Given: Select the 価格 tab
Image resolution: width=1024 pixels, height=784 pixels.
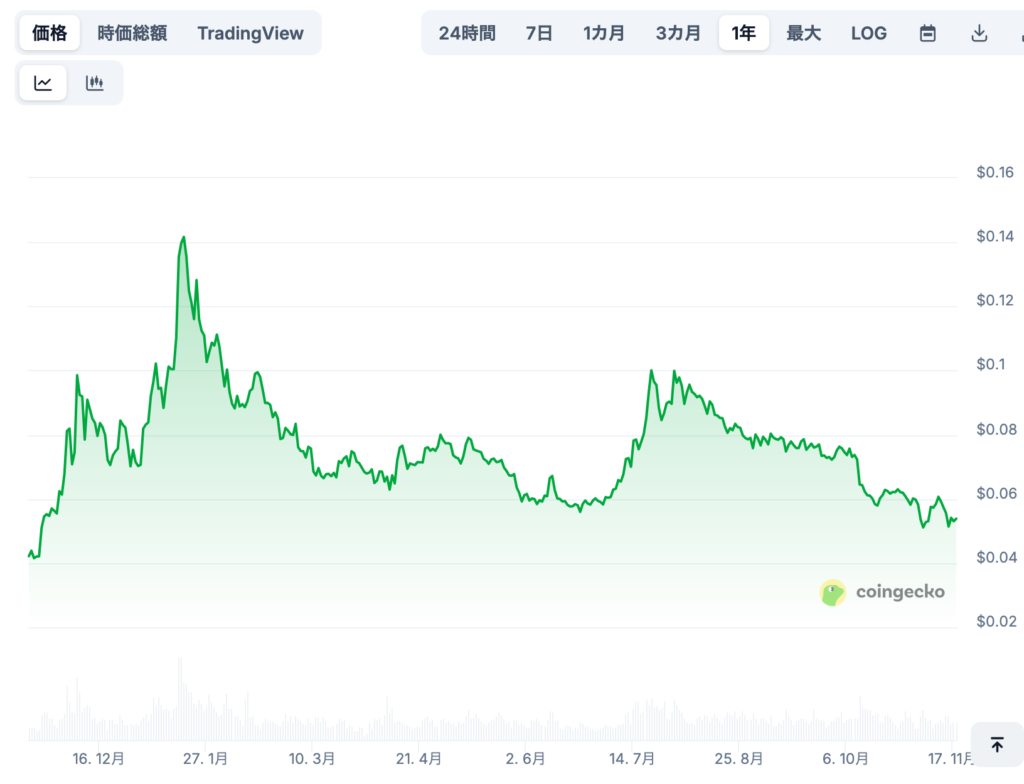Looking at the screenshot, I should point(48,32).
